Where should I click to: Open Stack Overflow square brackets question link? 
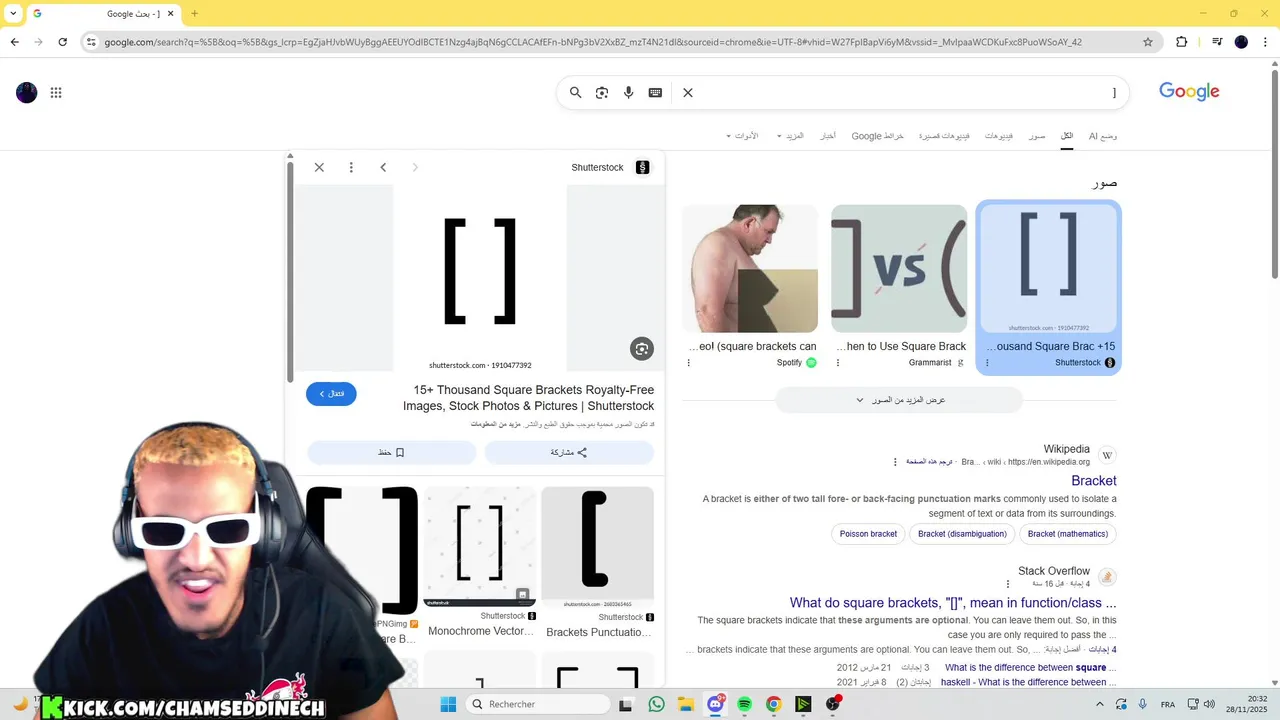click(x=953, y=603)
